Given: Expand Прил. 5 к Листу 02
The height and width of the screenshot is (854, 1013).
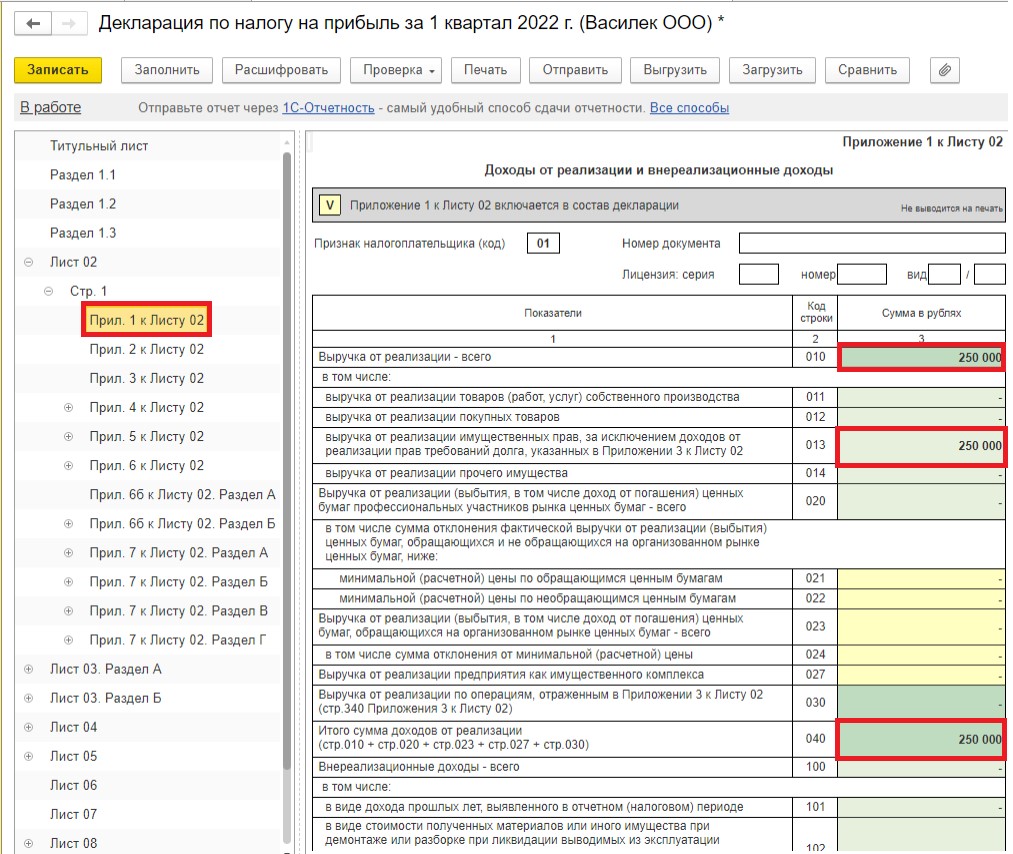Looking at the screenshot, I should pos(68,437).
